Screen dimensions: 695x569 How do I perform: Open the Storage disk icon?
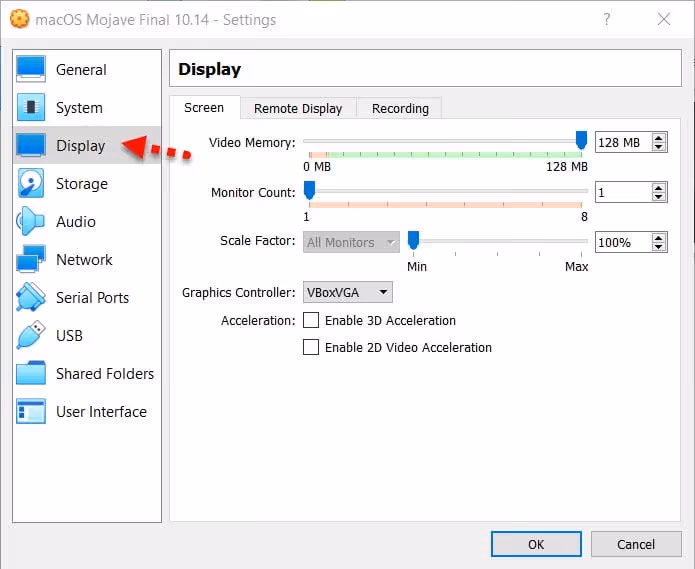(31, 183)
